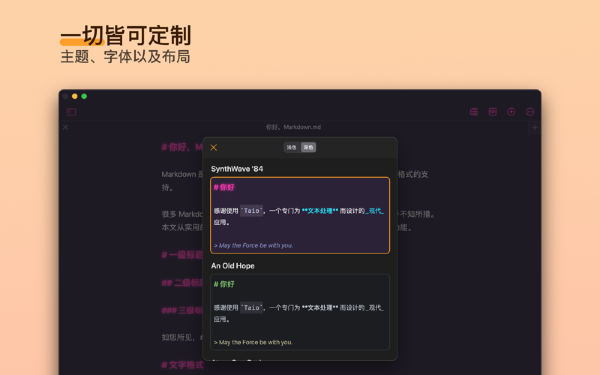This screenshot has width=600, height=375.
Task: Close the theme picker with orange X
Action: pos(214,148)
